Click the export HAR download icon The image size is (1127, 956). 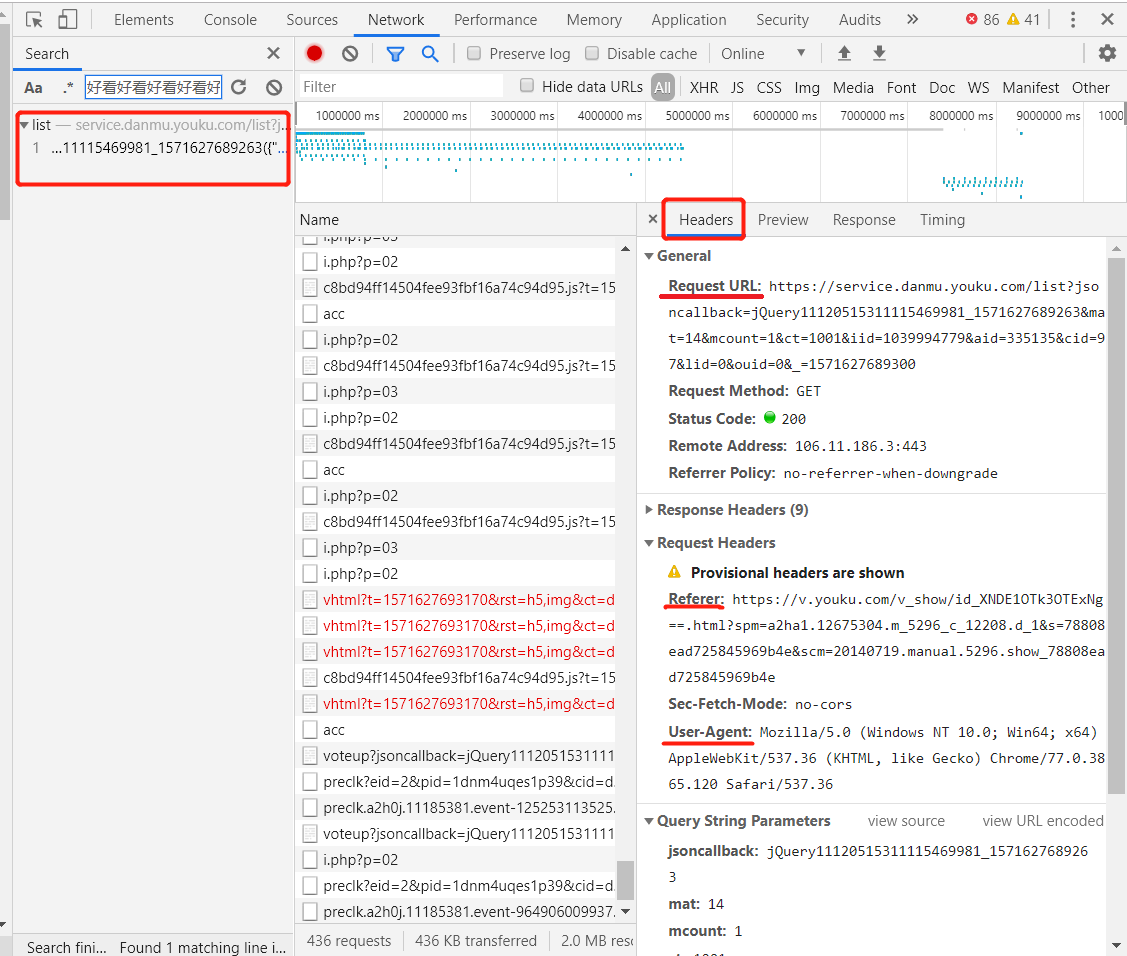(879, 54)
